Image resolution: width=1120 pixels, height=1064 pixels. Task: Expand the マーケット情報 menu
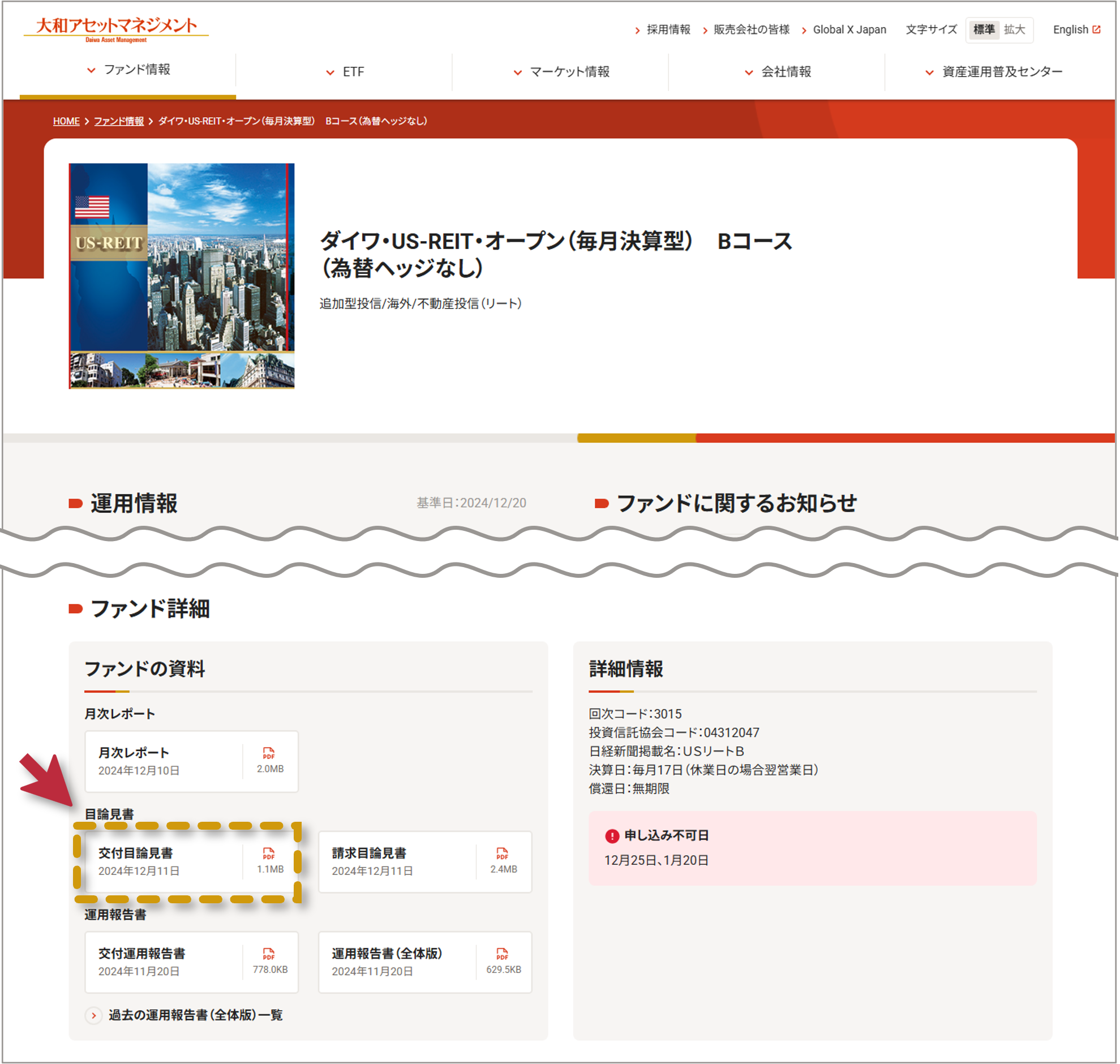[561, 72]
